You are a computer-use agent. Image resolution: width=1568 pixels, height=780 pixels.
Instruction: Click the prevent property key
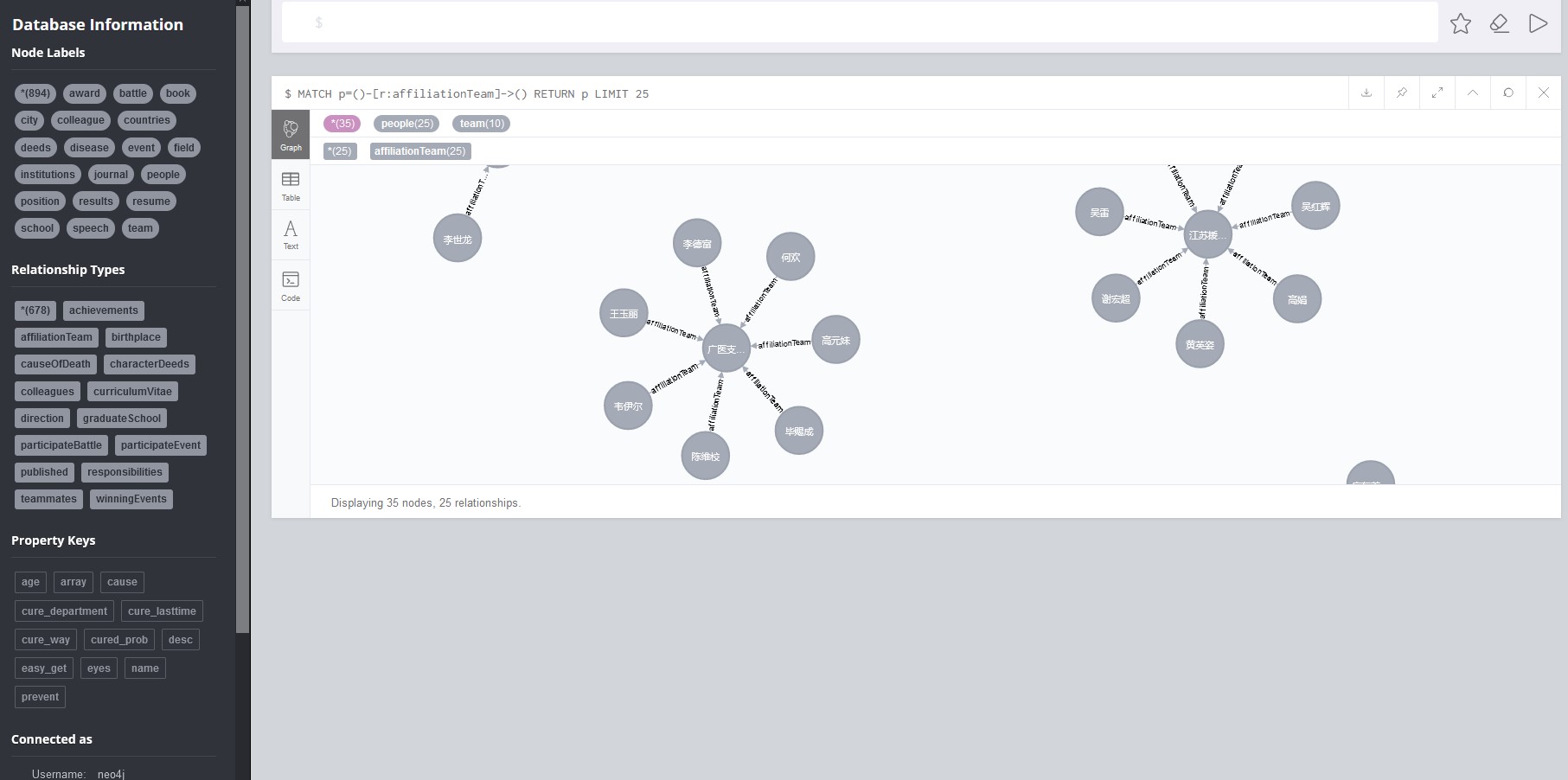click(x=40, y=697)
